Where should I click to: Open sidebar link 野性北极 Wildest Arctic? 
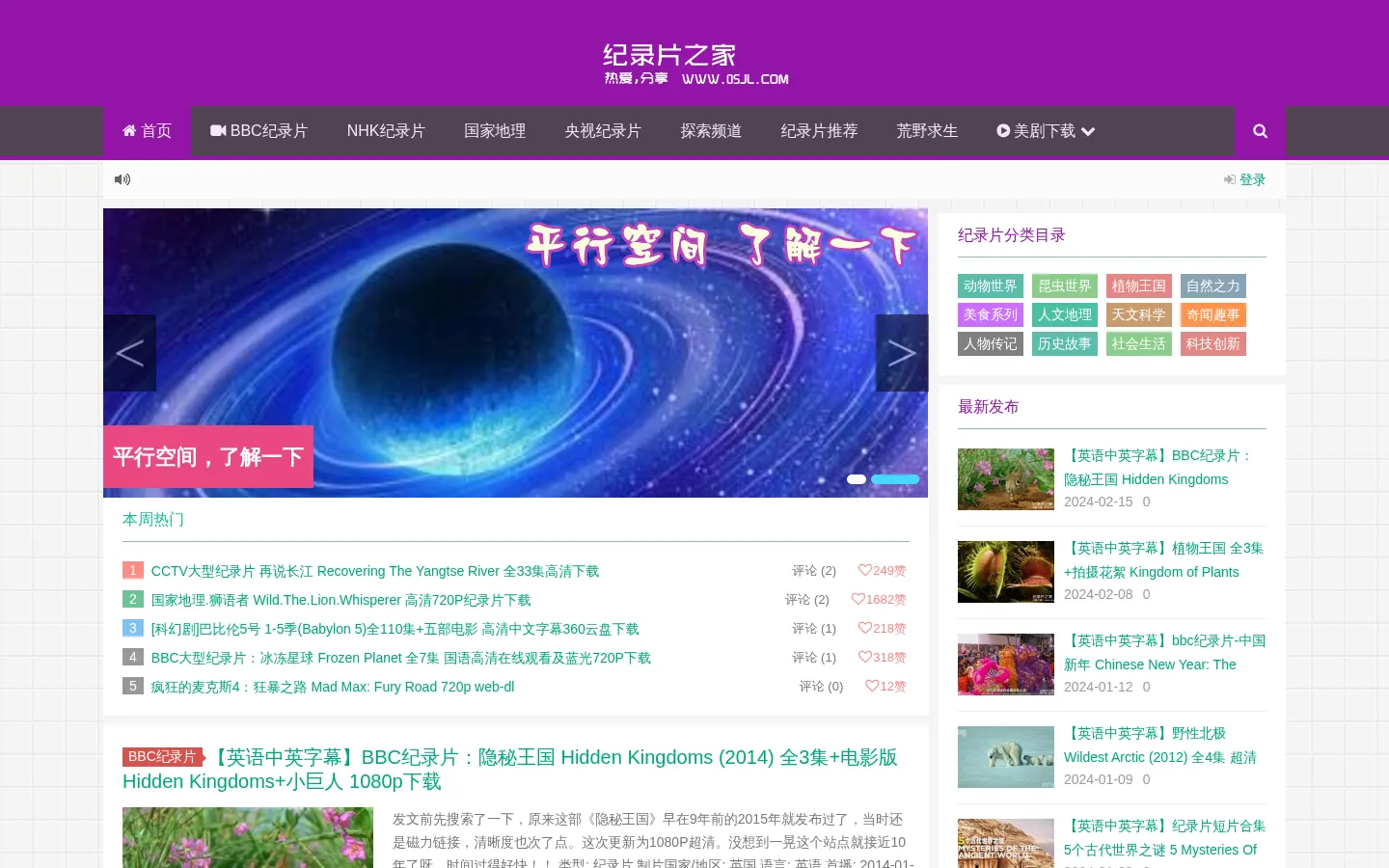[x=1160, y=746]
